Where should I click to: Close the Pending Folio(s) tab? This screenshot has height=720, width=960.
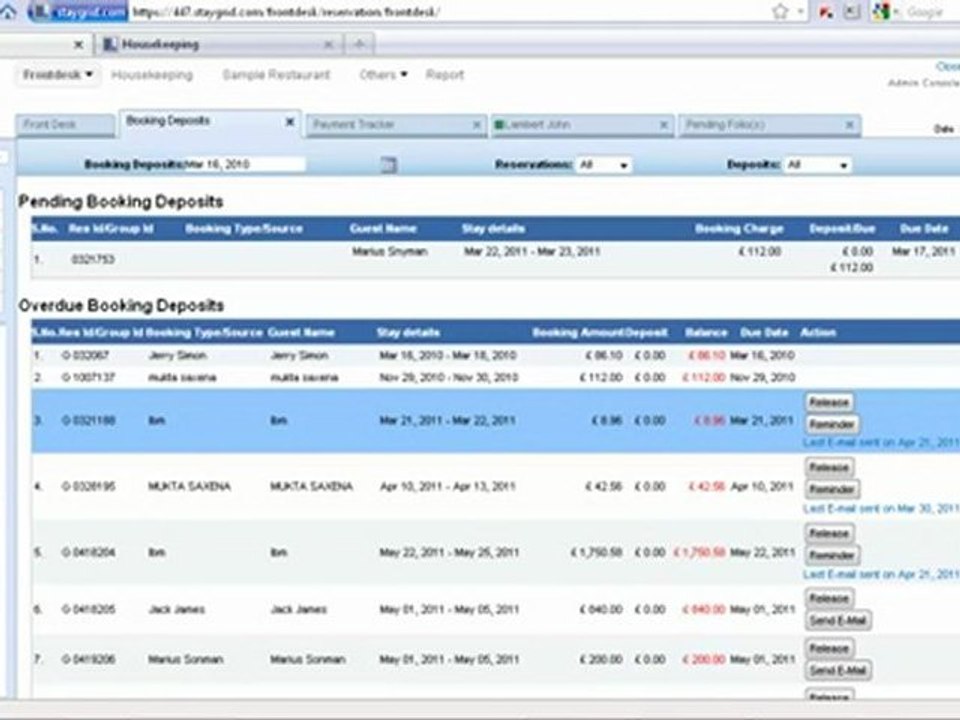click(850, 125)
